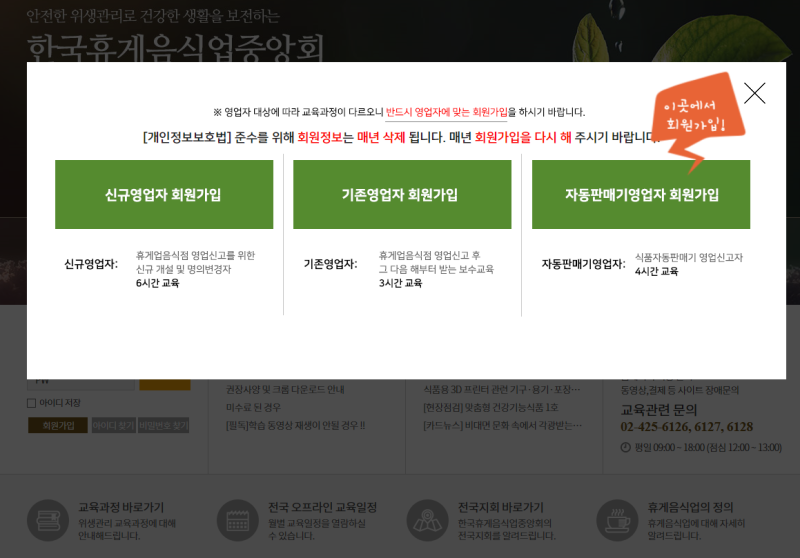Click the 3시간 교육 text
This screenshot has width=800, height=558.
click(400, 283)
